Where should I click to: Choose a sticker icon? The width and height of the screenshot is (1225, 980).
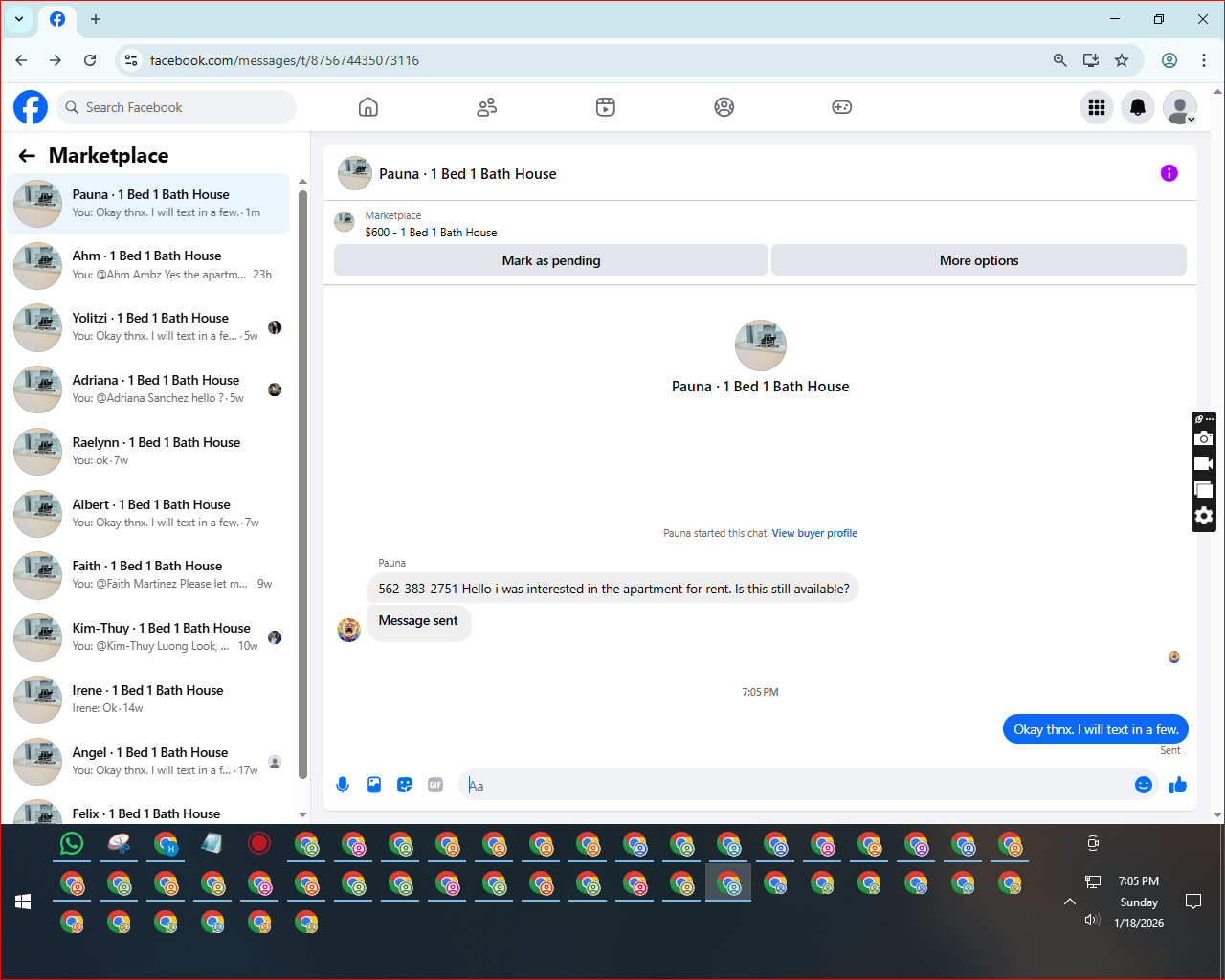click(x=405, y=785)
